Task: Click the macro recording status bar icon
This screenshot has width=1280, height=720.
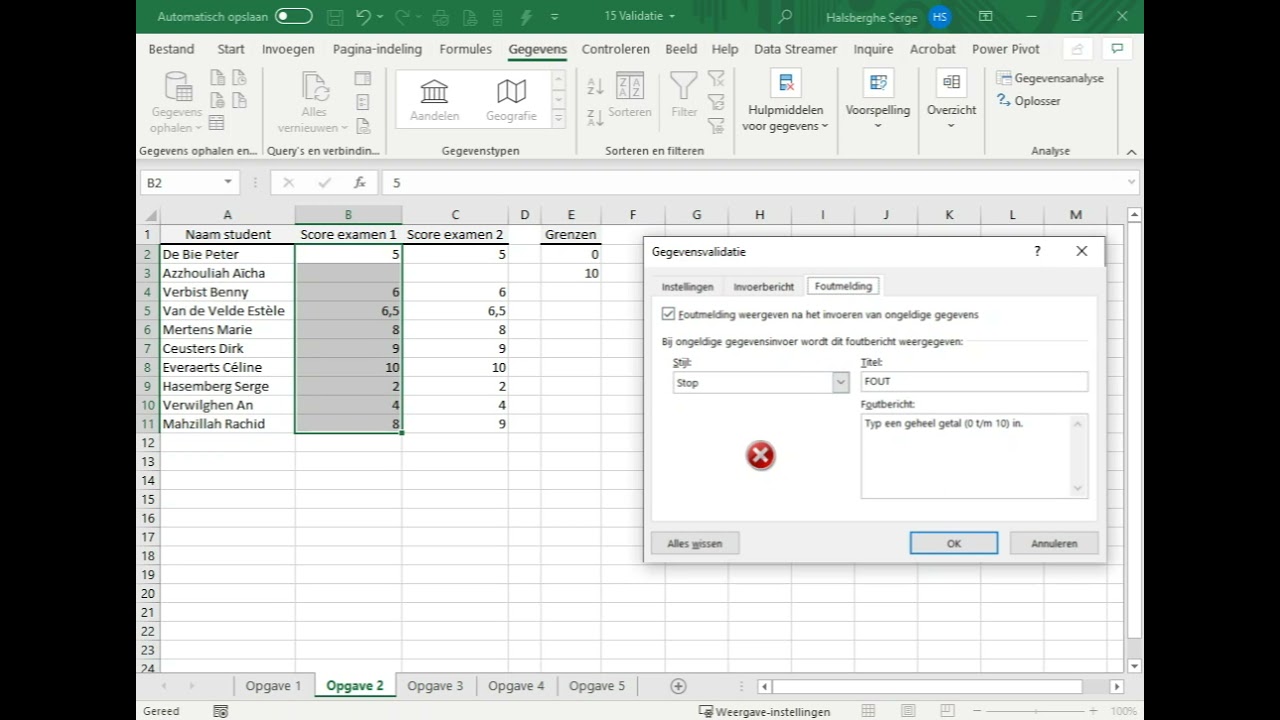Action: 221,711
